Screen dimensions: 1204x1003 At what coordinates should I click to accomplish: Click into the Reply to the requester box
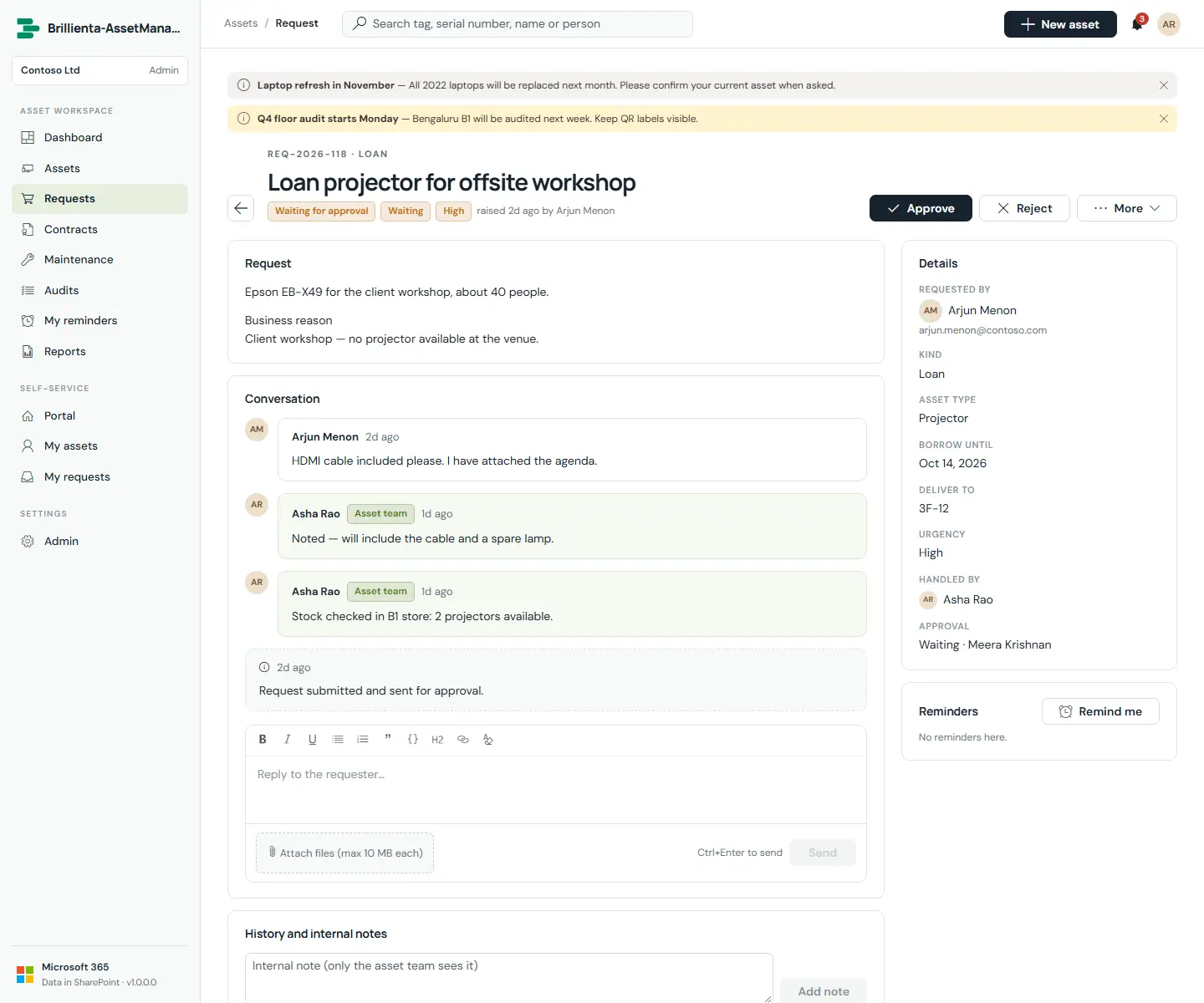click(556, 790)
